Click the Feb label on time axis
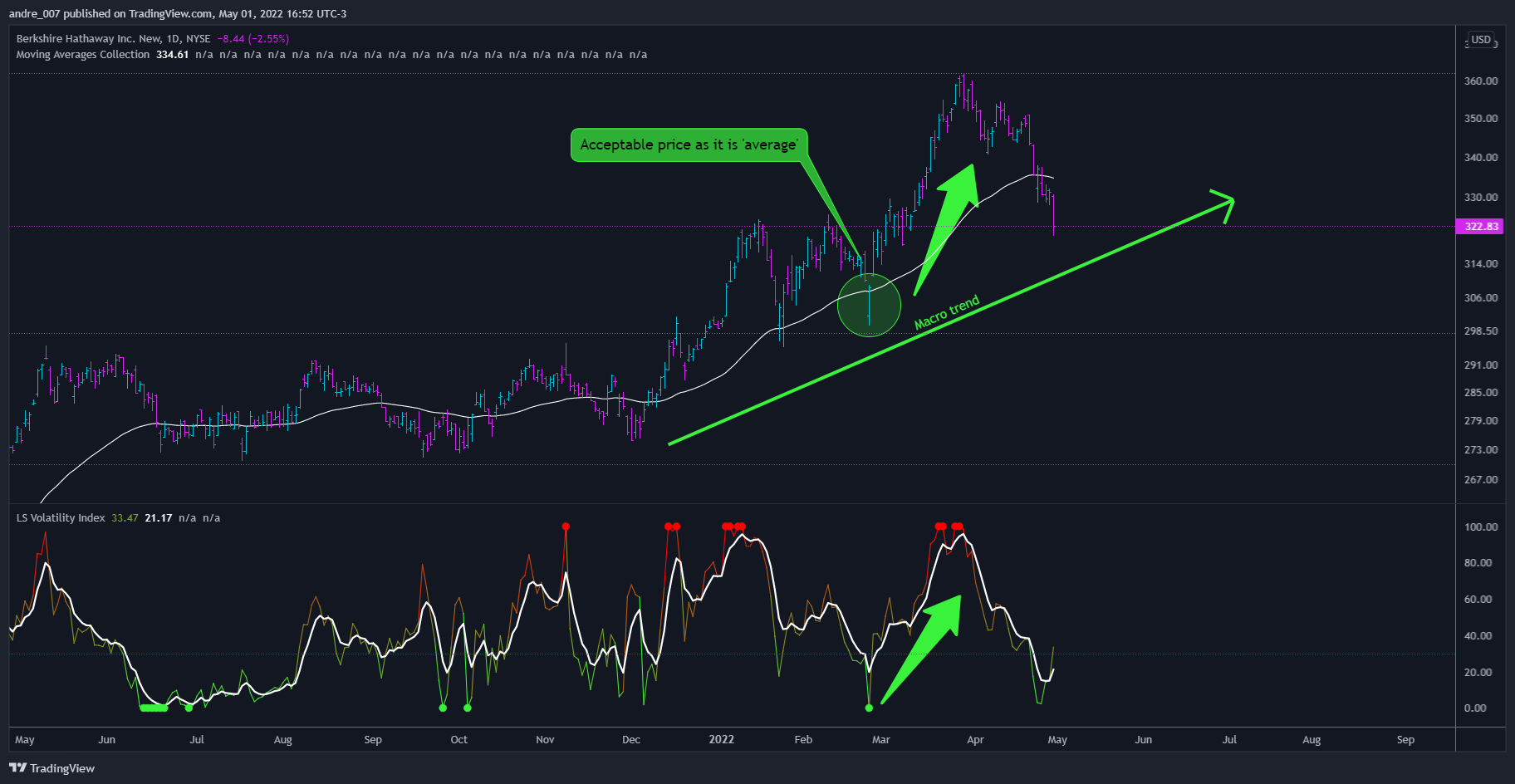The image size is (1515, 784). (803, 740)
